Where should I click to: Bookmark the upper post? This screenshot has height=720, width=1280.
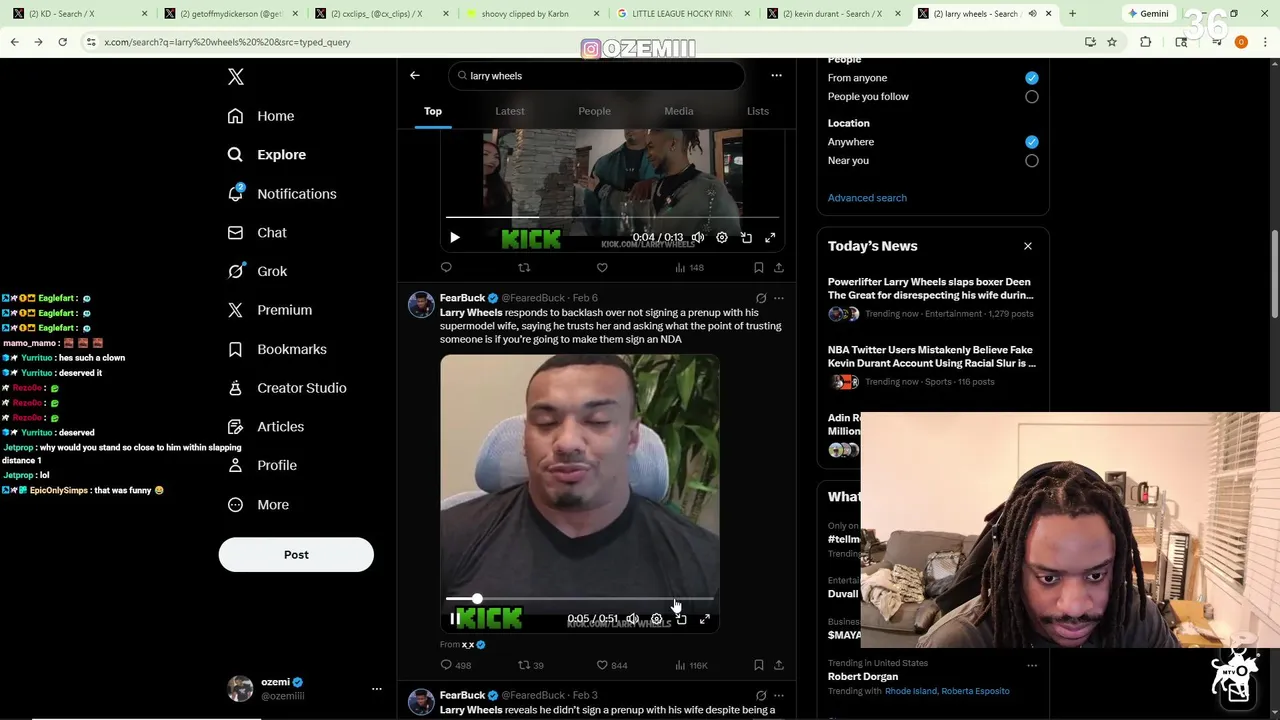(x=759, y=267)
